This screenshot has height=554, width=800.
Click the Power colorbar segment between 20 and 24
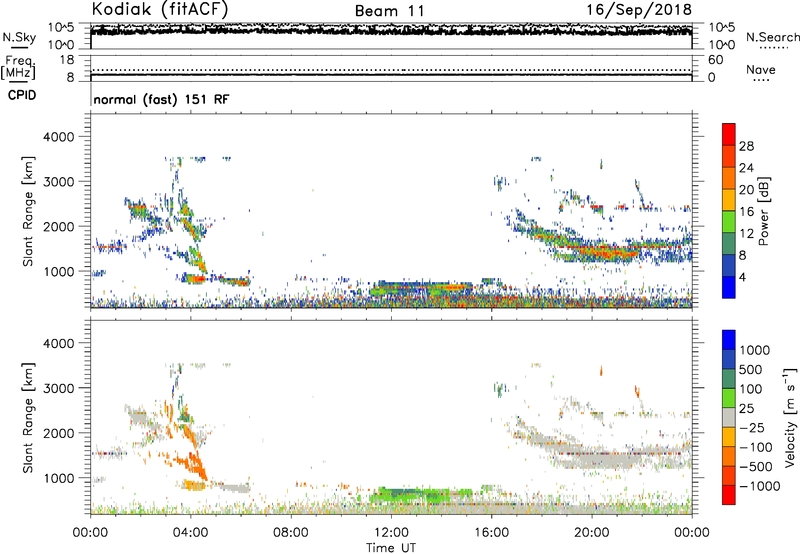pyautogui.click(x=729, y=178)
